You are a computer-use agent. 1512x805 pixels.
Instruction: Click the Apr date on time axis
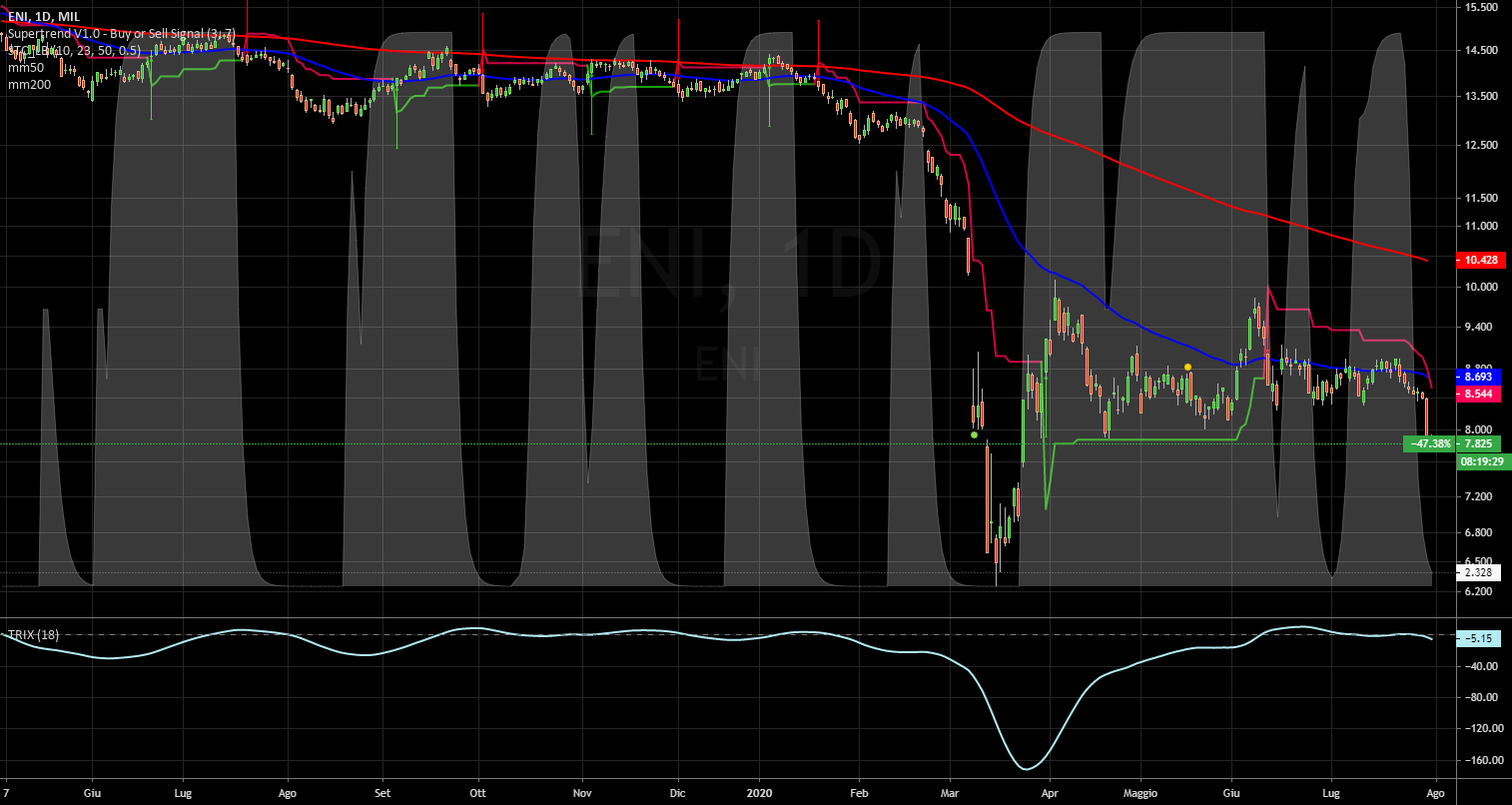click(1050, 793)
